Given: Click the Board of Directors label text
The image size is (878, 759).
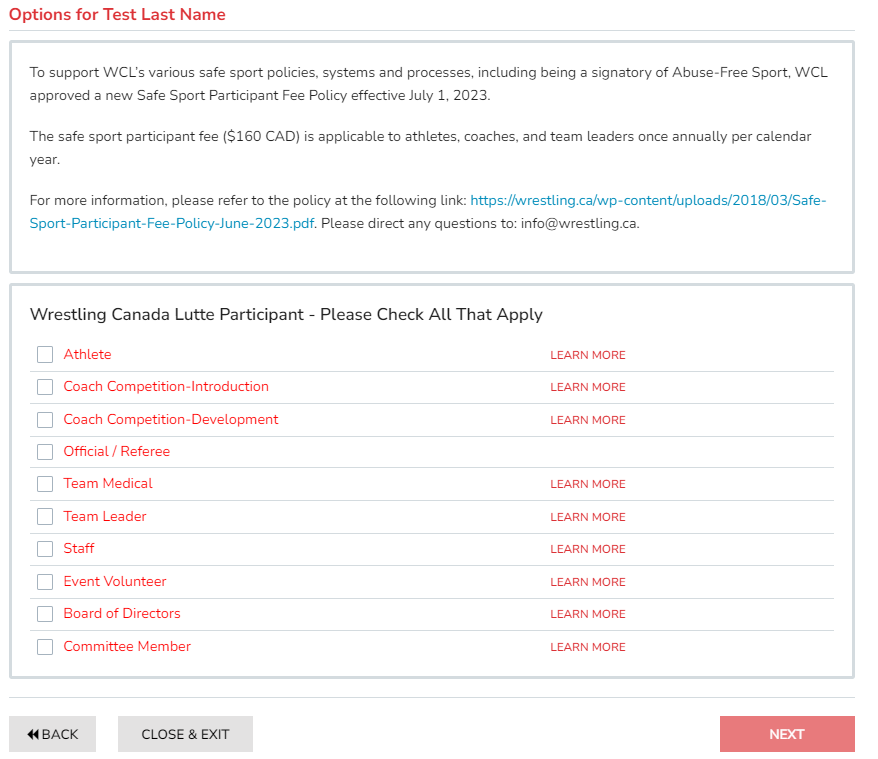Looking at the screenshot, I should pyautogui.click(x=122, y=614).
